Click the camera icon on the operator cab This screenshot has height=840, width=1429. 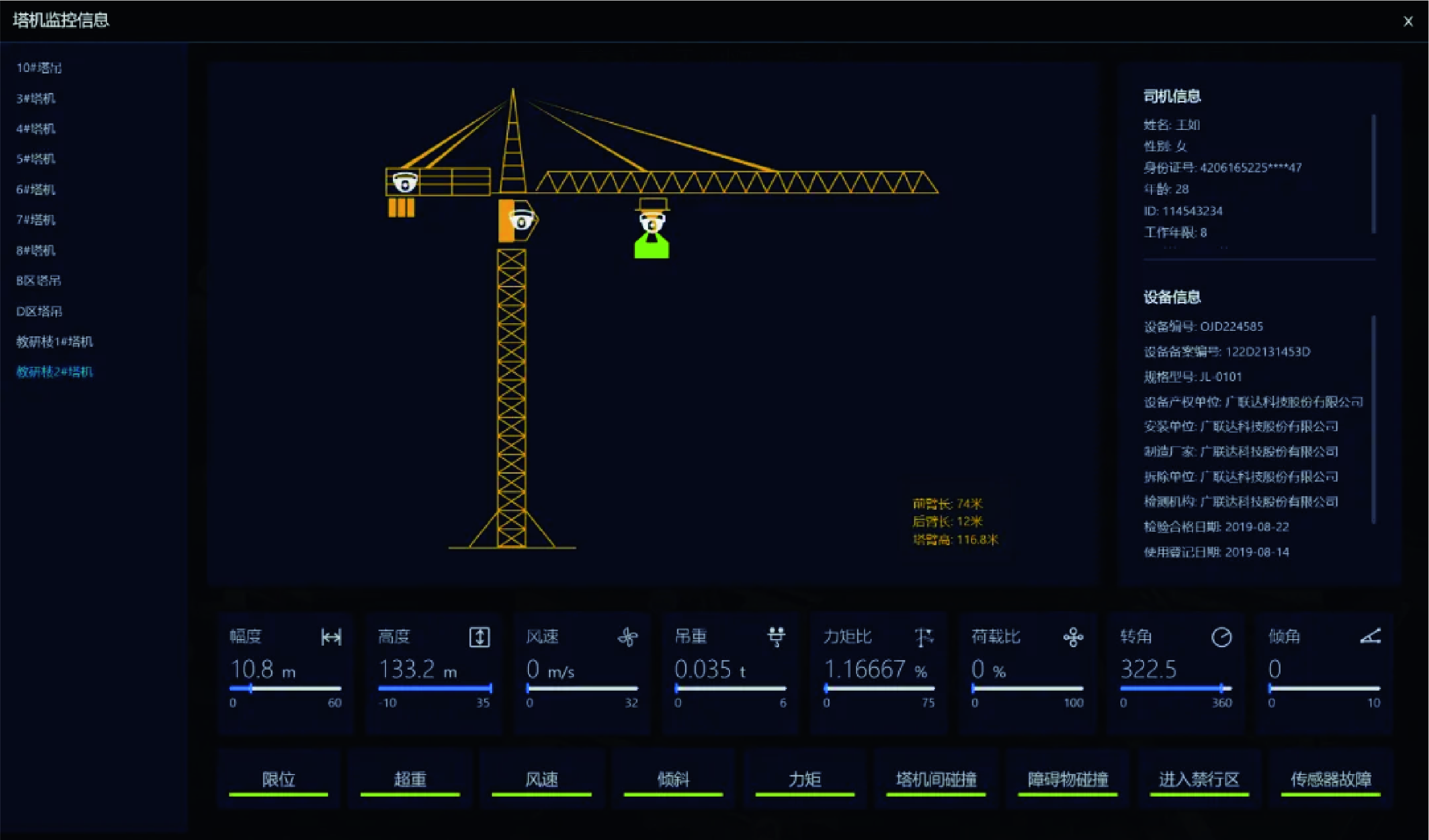(521, 219)
